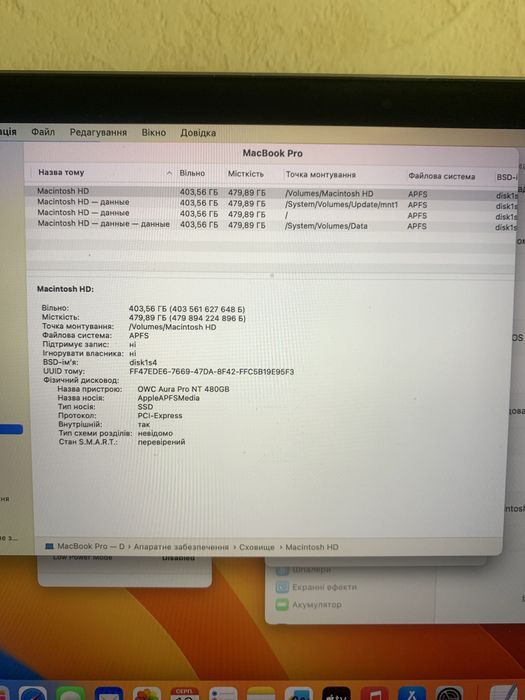This screenshot has width=525, height=700.
Task: Open App Store from the Dock
Action: tap(412, 694)
